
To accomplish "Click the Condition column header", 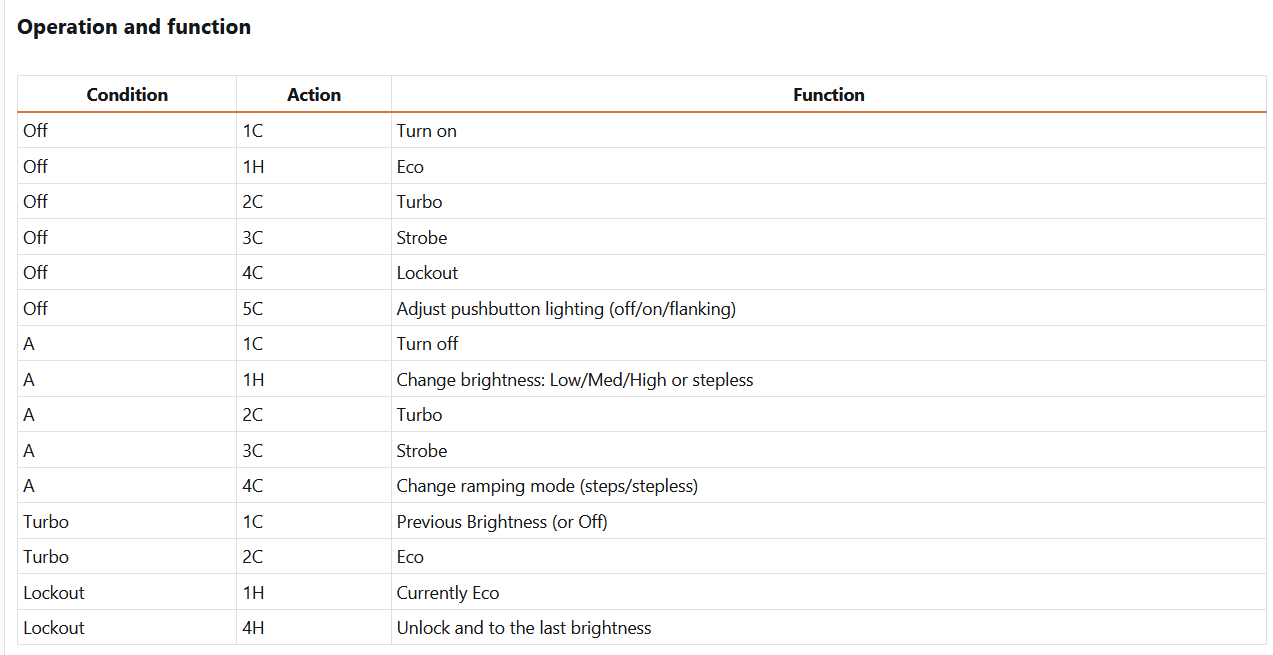I will click(x=127, y=95).
